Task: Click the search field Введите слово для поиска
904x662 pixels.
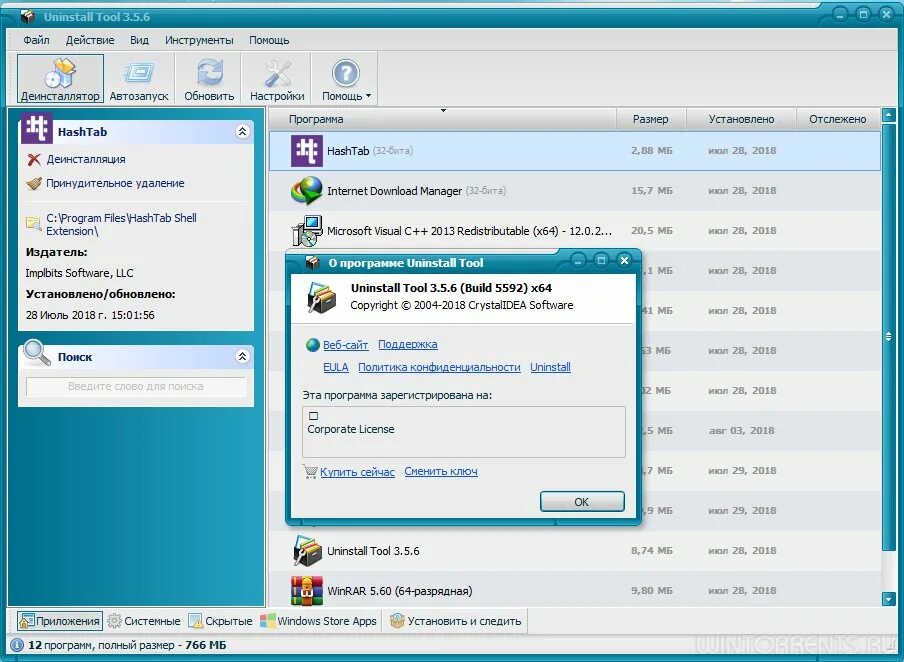Action: pyautogui.click(x=136, y=386)
